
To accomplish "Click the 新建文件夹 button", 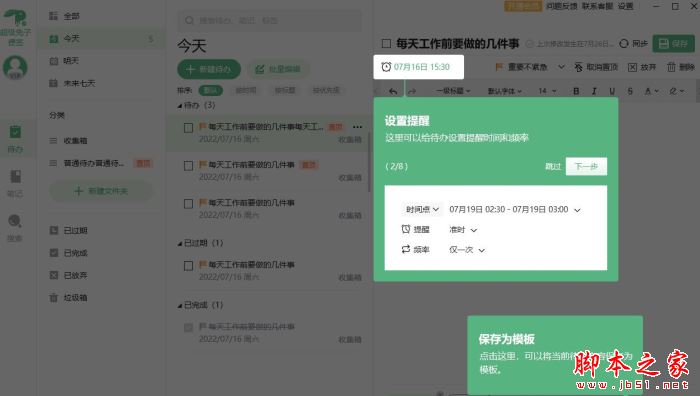I will click(x=101, y=191).
